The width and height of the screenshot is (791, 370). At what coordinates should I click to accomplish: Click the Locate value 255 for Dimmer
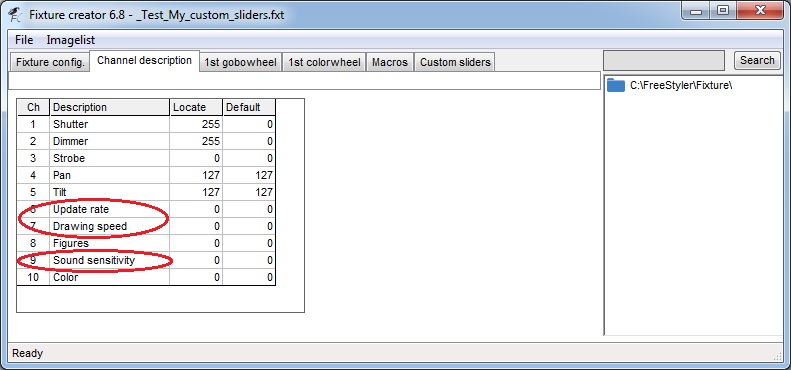[x=196, y=141]
